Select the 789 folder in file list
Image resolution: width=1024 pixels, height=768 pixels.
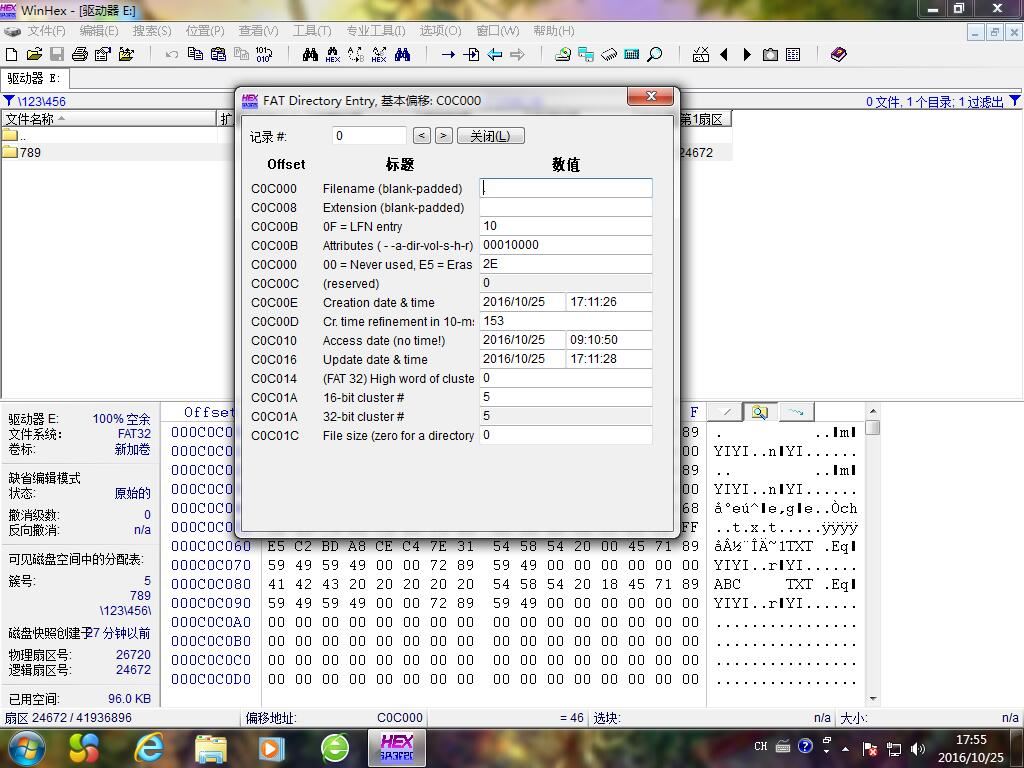tap(30, 152)
